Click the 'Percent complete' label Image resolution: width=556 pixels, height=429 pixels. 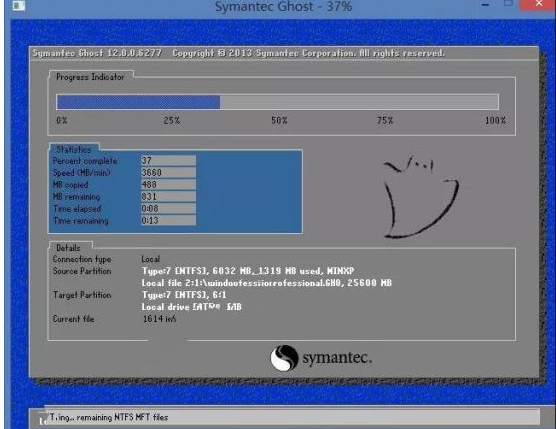pyautogui.click(x=85, y=161)
